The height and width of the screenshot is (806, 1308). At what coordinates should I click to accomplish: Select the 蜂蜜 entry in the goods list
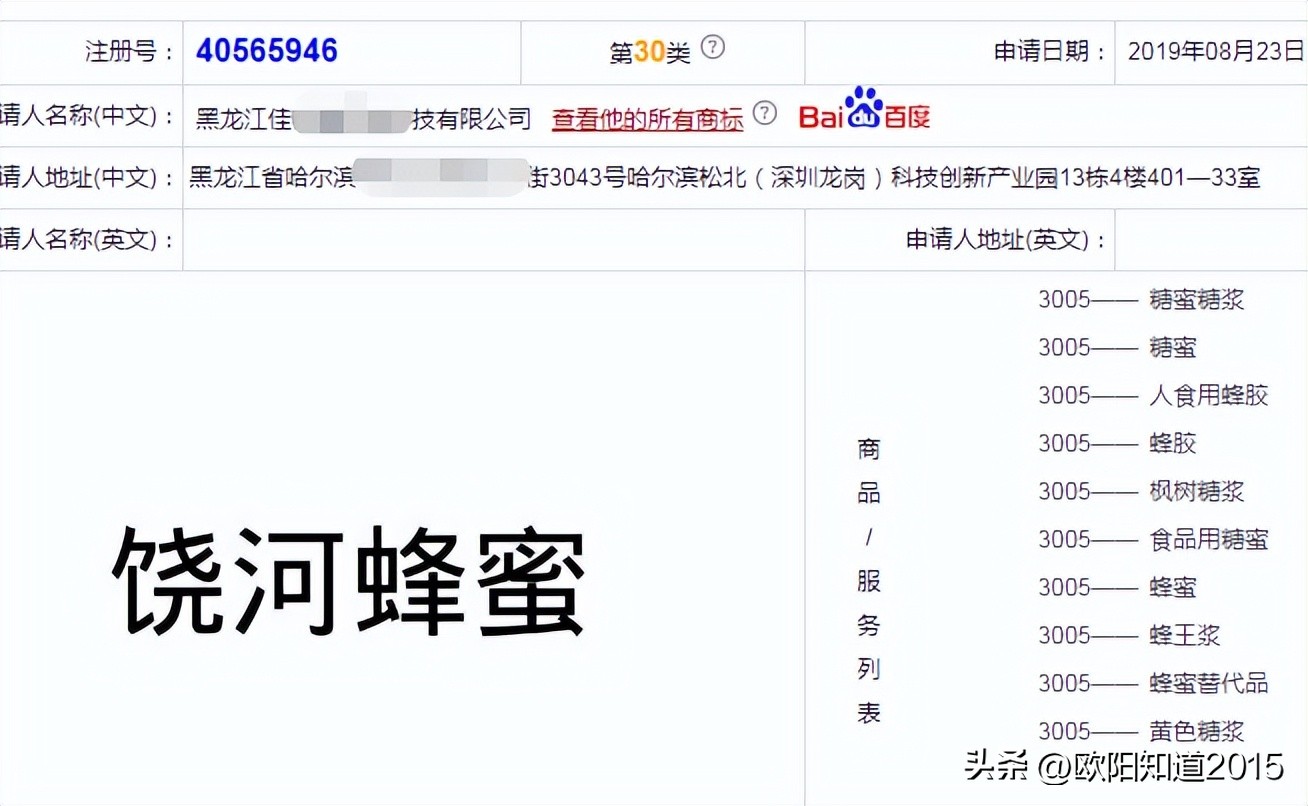point(1173,587)
